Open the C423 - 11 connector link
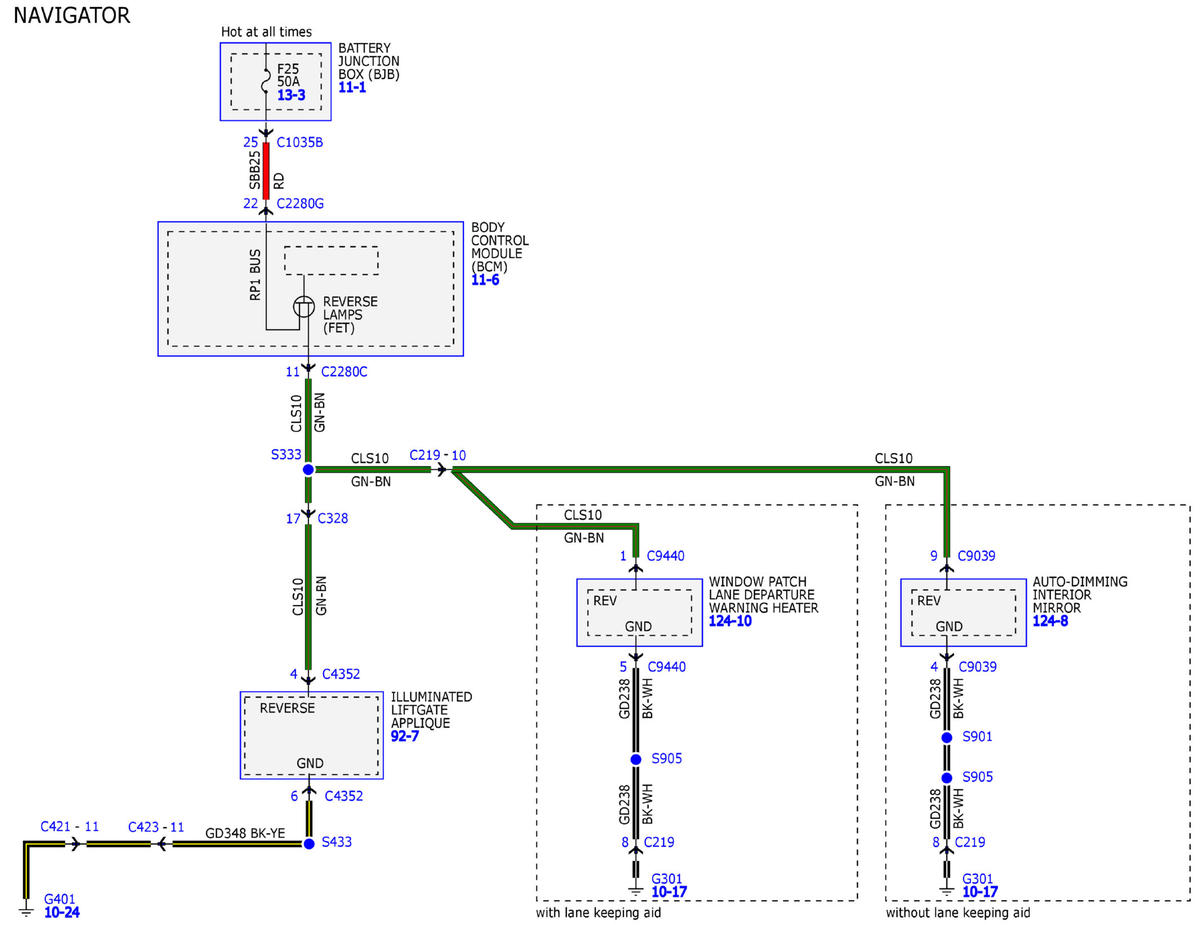 [156, 827]
